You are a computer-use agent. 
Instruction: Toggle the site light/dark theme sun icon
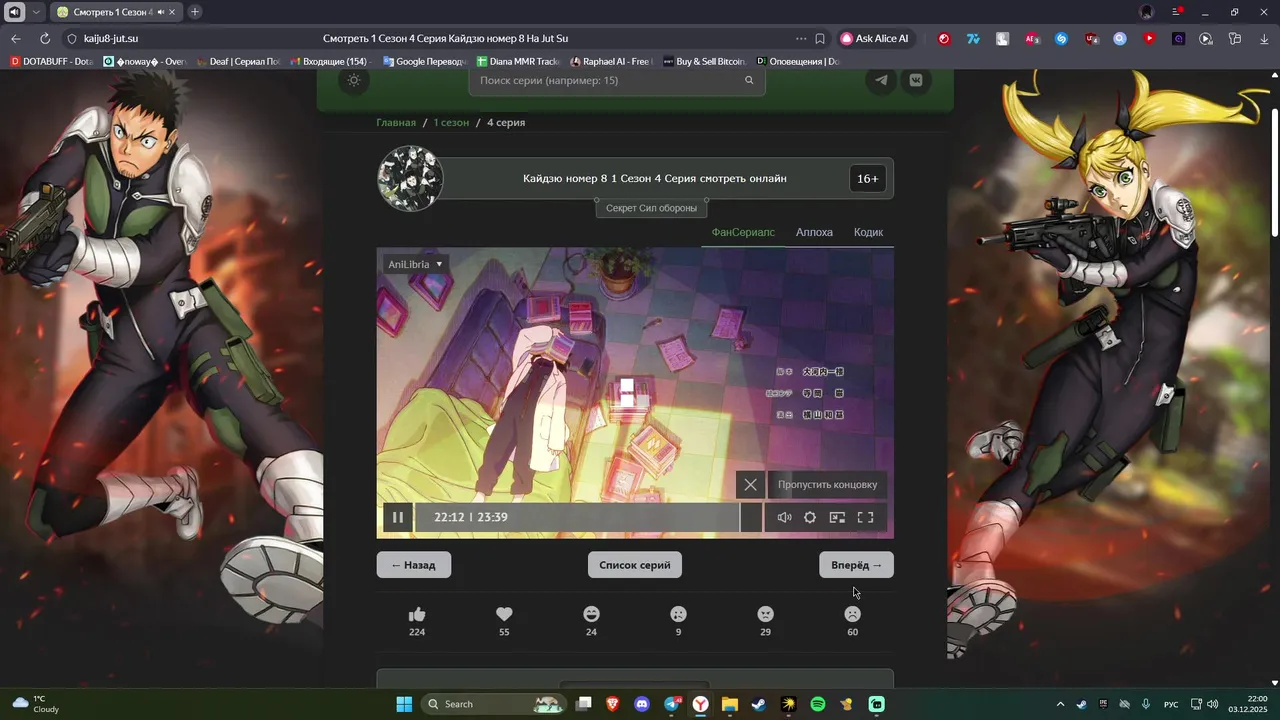click(x=353, y=80)
